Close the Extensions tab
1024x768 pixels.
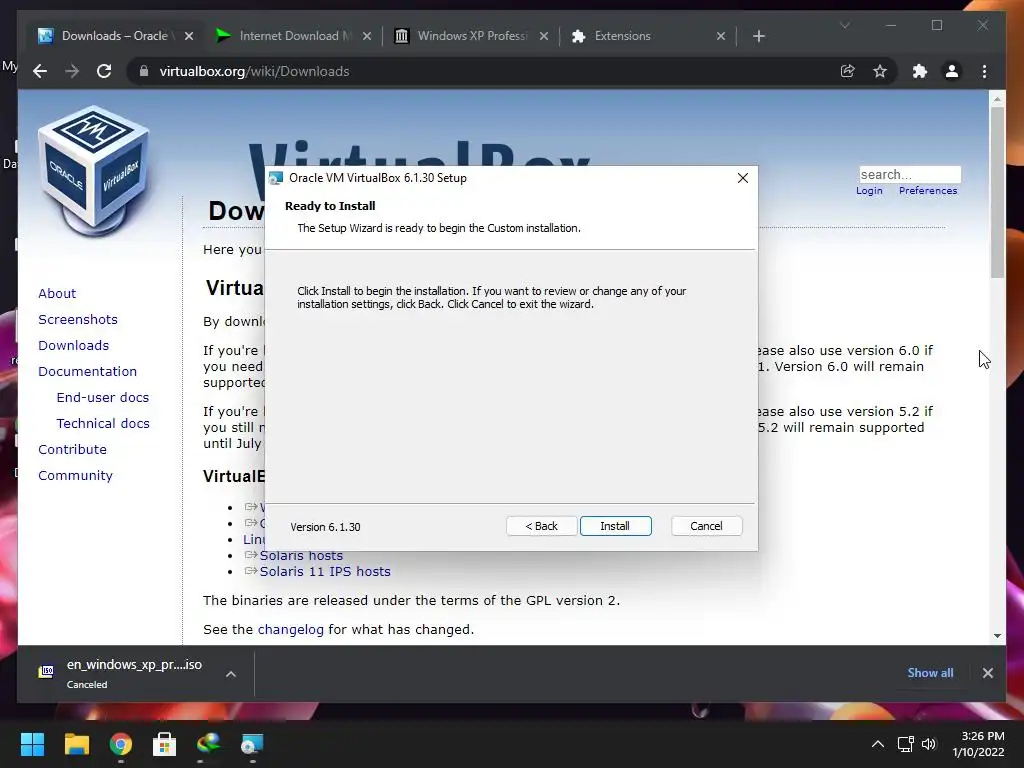[720, 36]
